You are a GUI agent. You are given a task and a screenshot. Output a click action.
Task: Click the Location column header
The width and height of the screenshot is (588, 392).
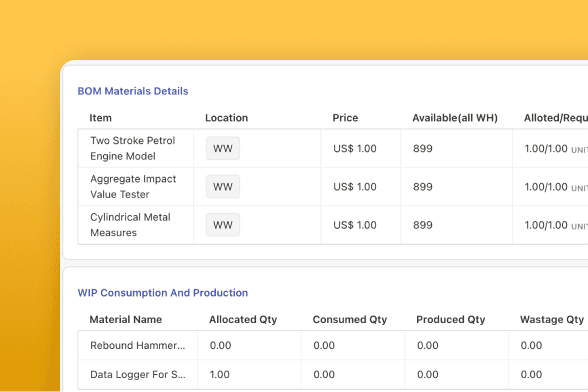point(226,118)
